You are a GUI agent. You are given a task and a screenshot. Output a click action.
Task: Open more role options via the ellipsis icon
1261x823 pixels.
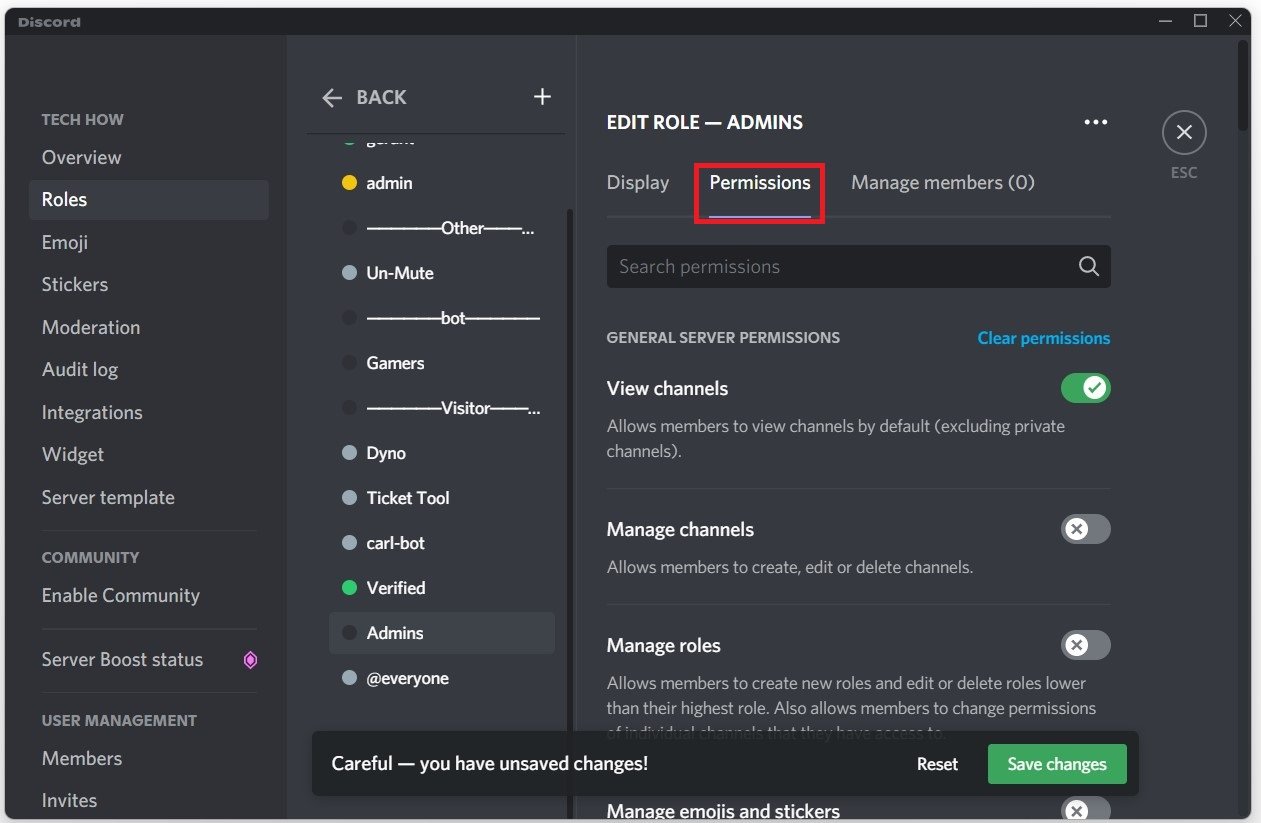tap(1095, 121)
